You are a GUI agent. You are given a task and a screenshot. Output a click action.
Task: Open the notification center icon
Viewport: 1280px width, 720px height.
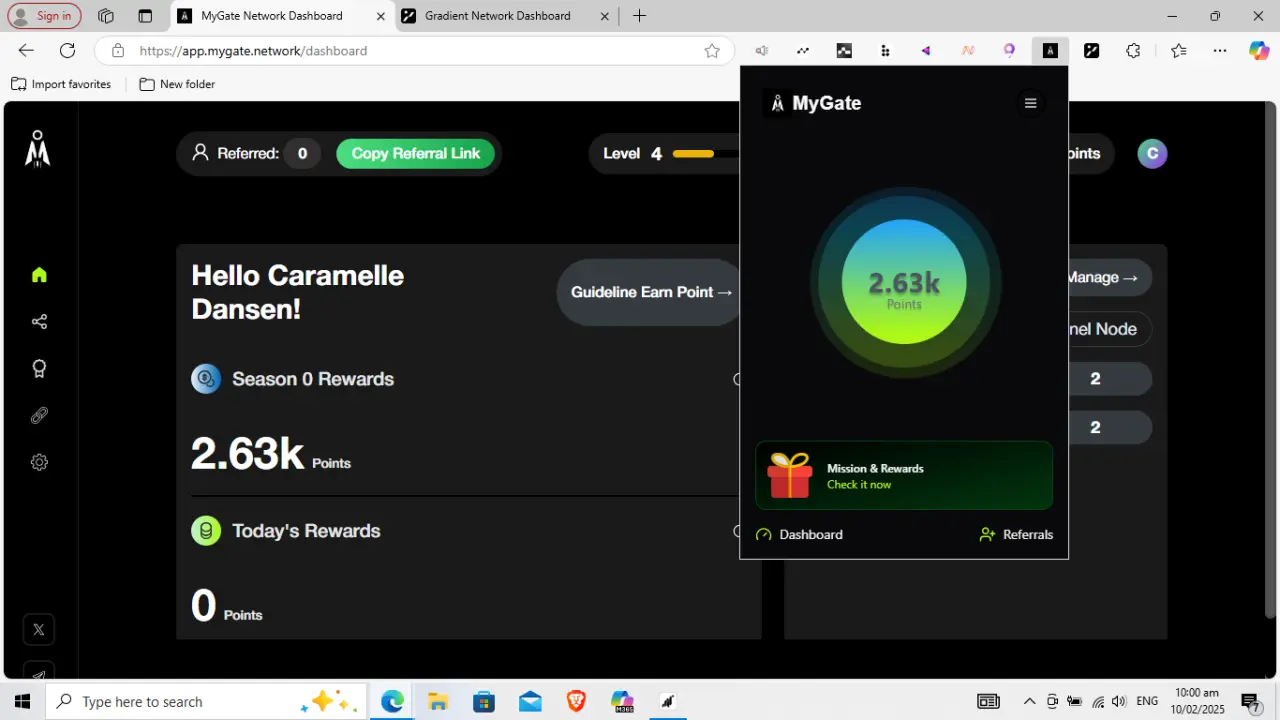pos(1250,701)
